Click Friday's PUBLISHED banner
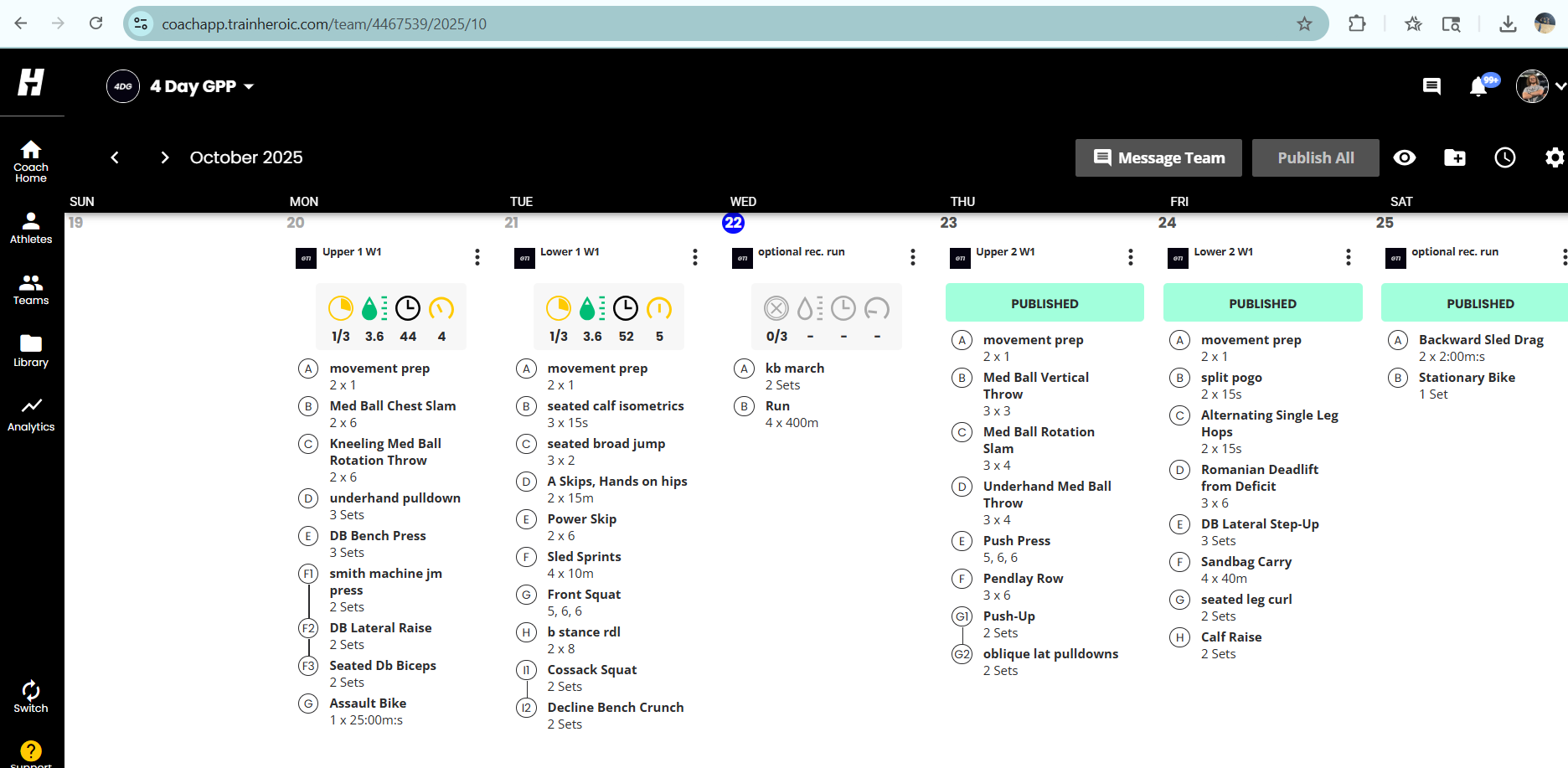 point(1262,302)
